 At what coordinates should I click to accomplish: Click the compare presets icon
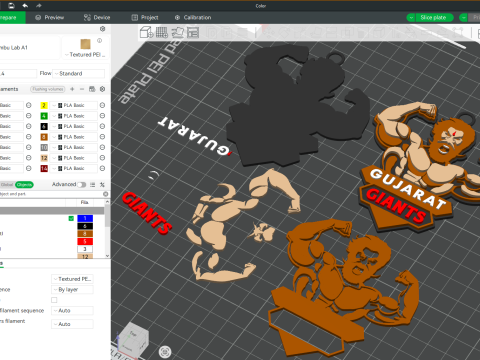[102, 184]
